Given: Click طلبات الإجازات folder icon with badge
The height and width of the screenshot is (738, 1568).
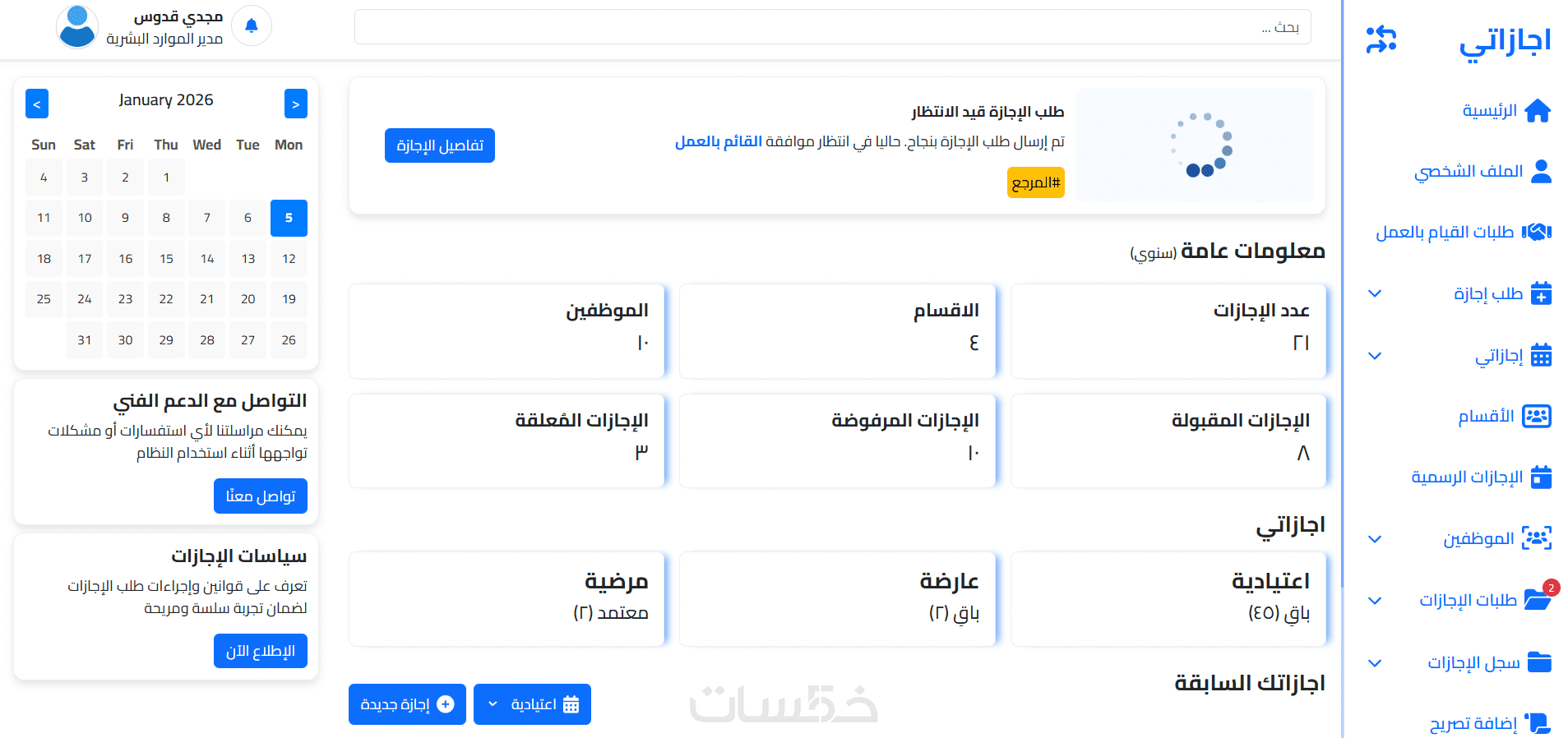Looking at the screenshot, I should 1537,601.
